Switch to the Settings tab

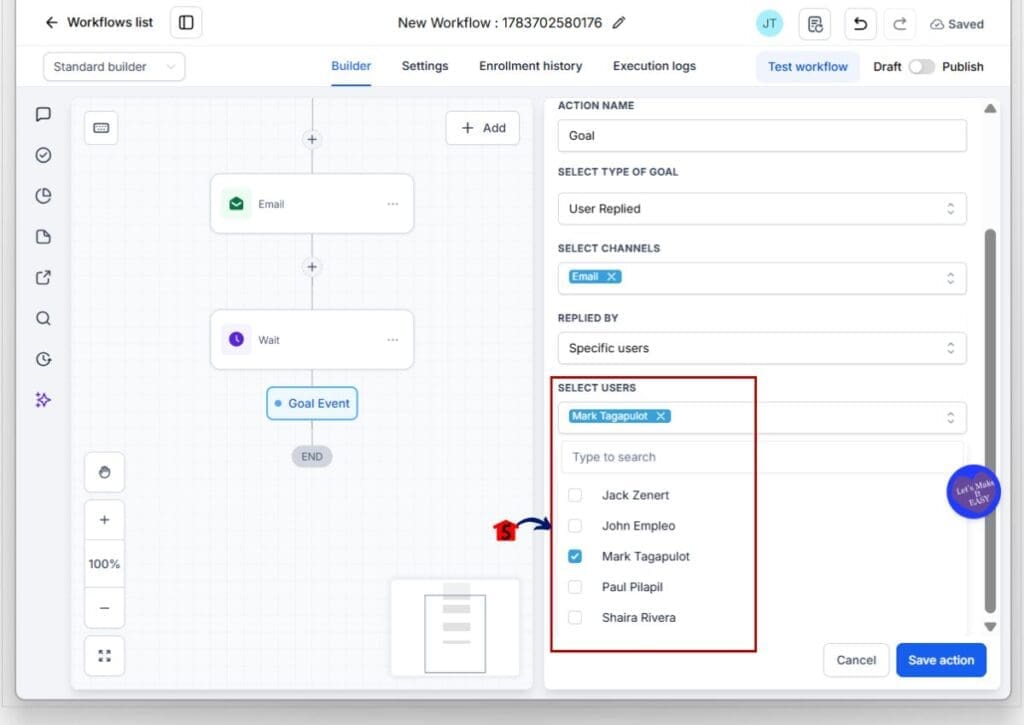pos(424,66)
